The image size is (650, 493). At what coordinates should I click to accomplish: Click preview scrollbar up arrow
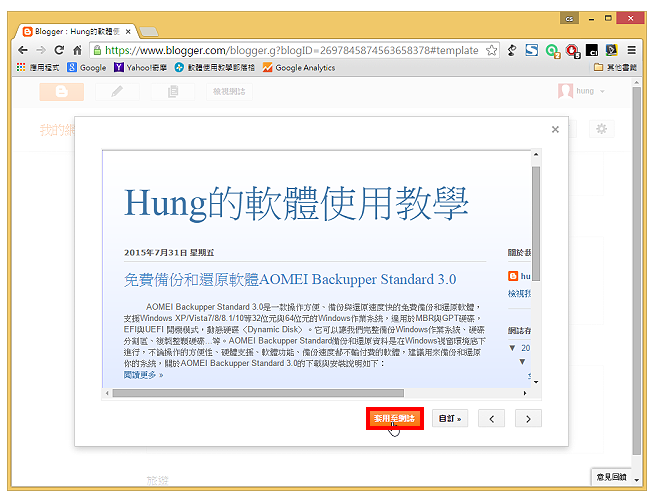[536, 155]
